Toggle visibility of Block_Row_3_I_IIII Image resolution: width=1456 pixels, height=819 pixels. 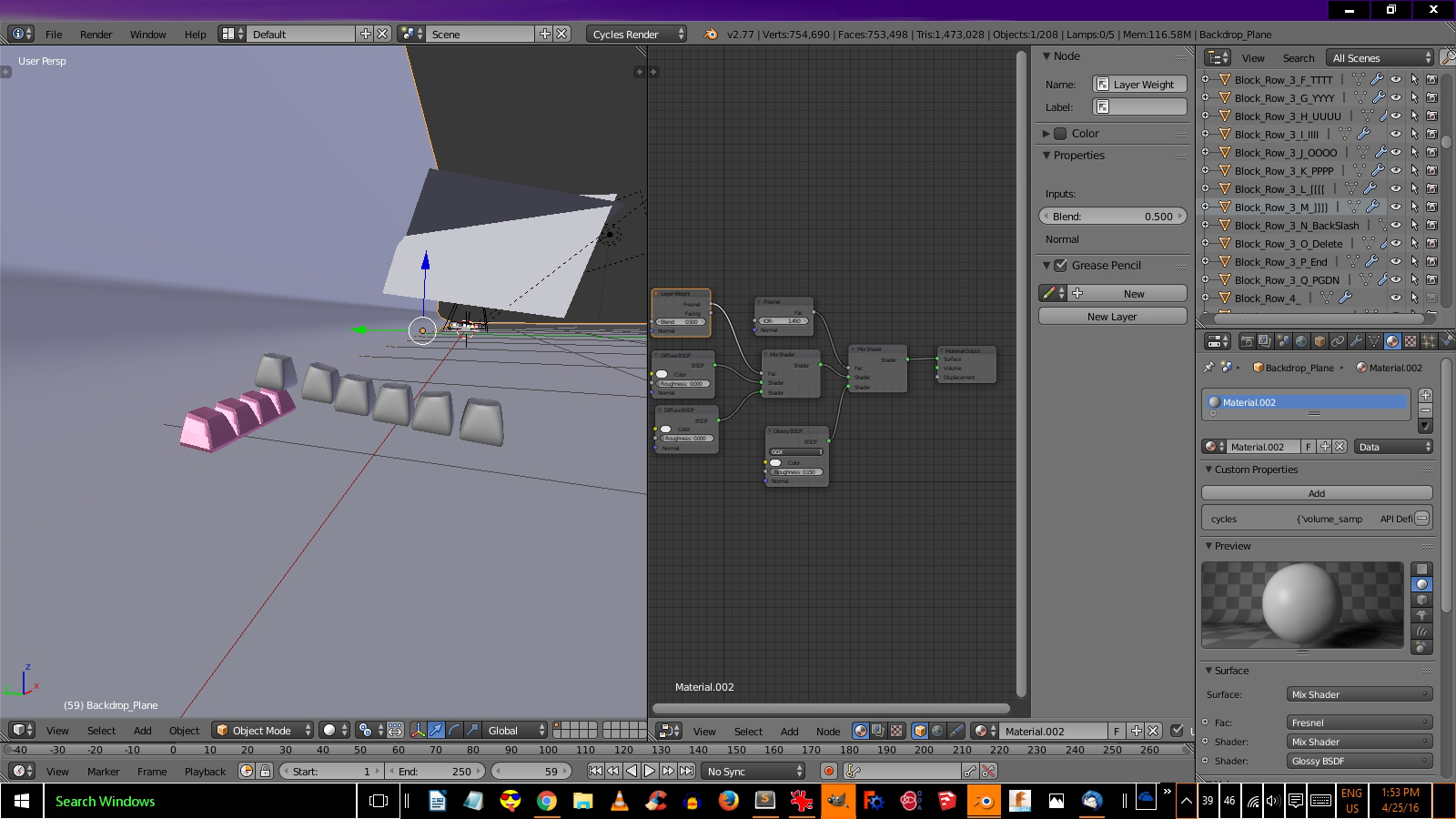coord(1395,134)
